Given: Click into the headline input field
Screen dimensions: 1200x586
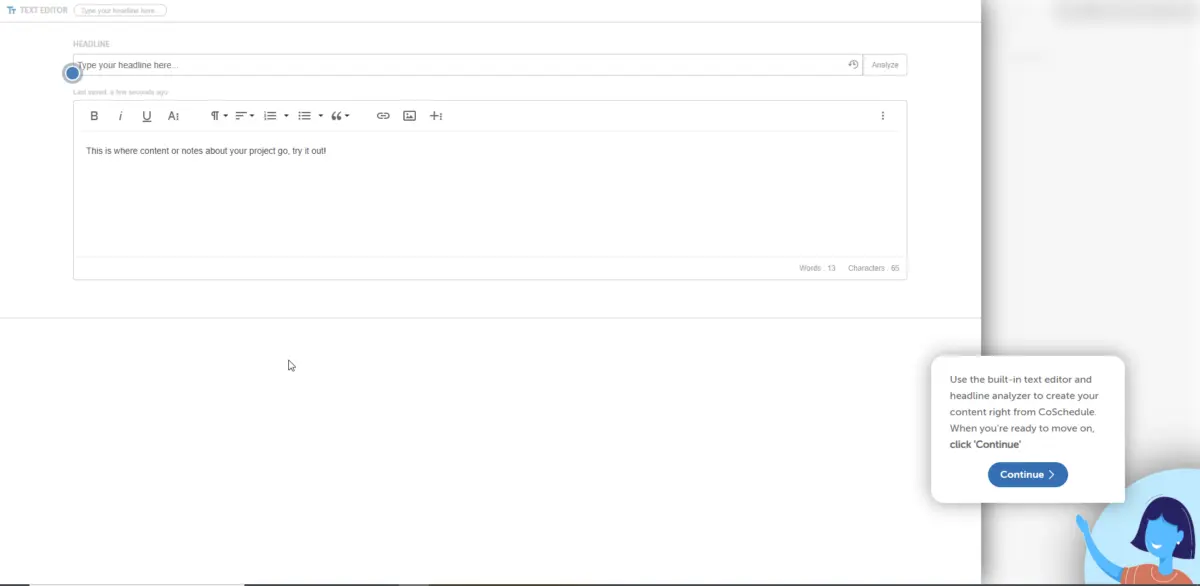Looking at the screenshot, I should 460,65.
